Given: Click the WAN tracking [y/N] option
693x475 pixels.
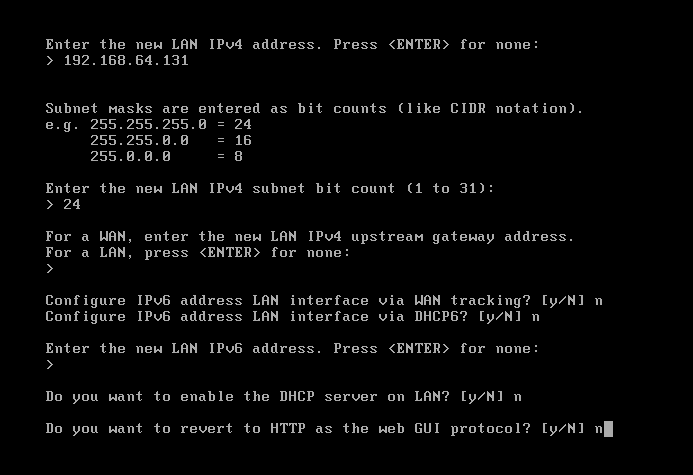Looking at the screenshot, I should pos(563,301).
